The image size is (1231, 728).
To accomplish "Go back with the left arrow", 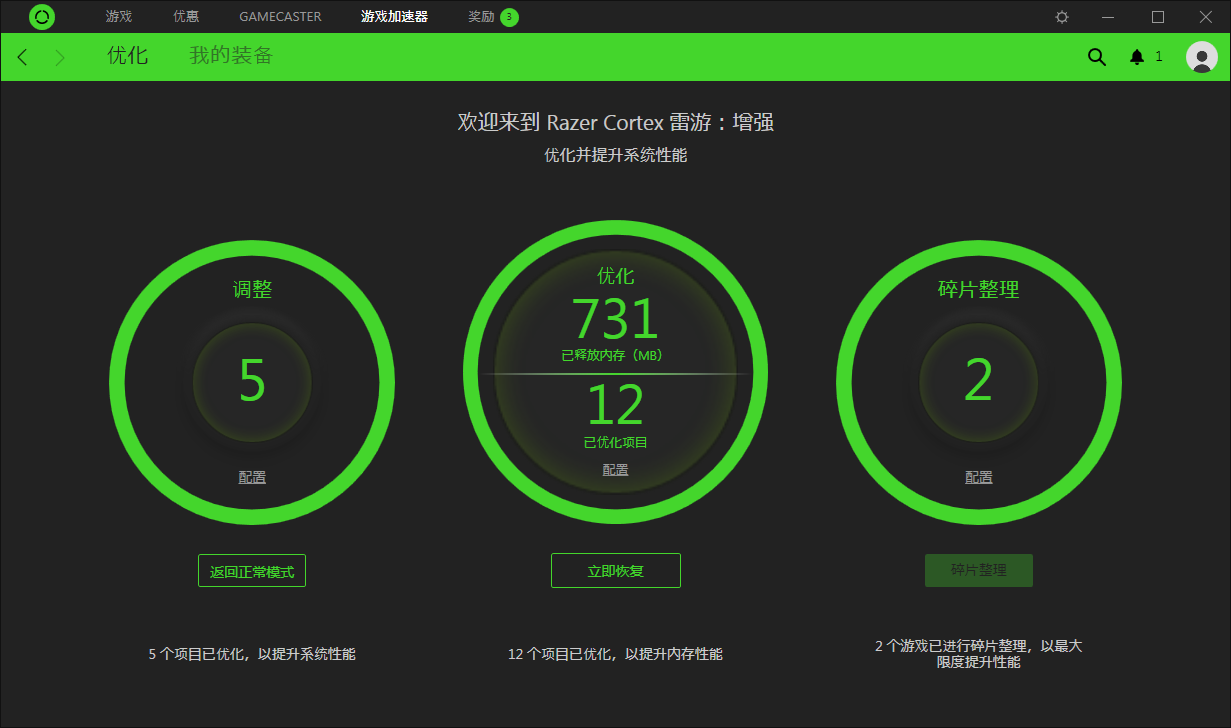I will (23, 57).
